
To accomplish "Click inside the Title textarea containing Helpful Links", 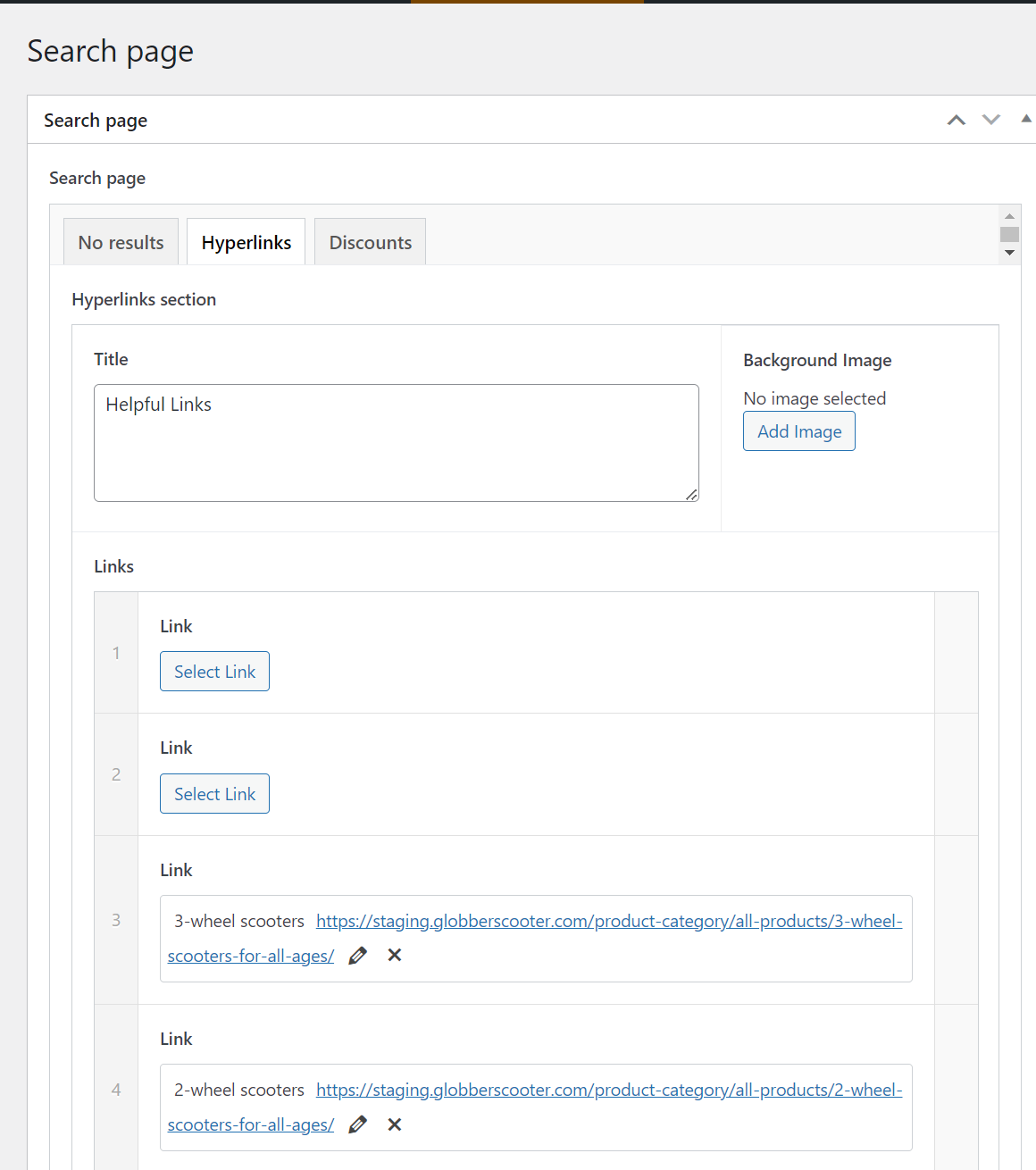I will click(x=396, y=442).
